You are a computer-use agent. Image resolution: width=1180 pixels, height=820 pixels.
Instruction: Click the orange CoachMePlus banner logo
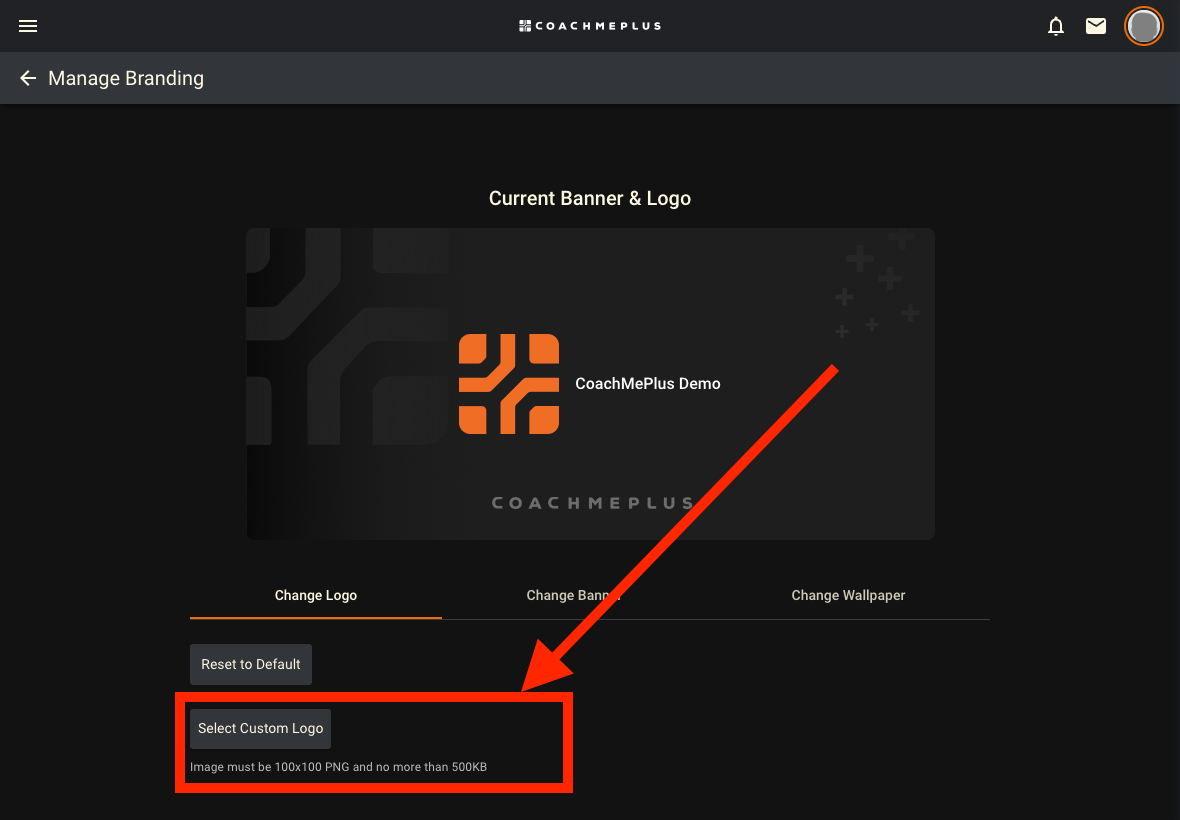pyautogui.click(x=509, y=384)
